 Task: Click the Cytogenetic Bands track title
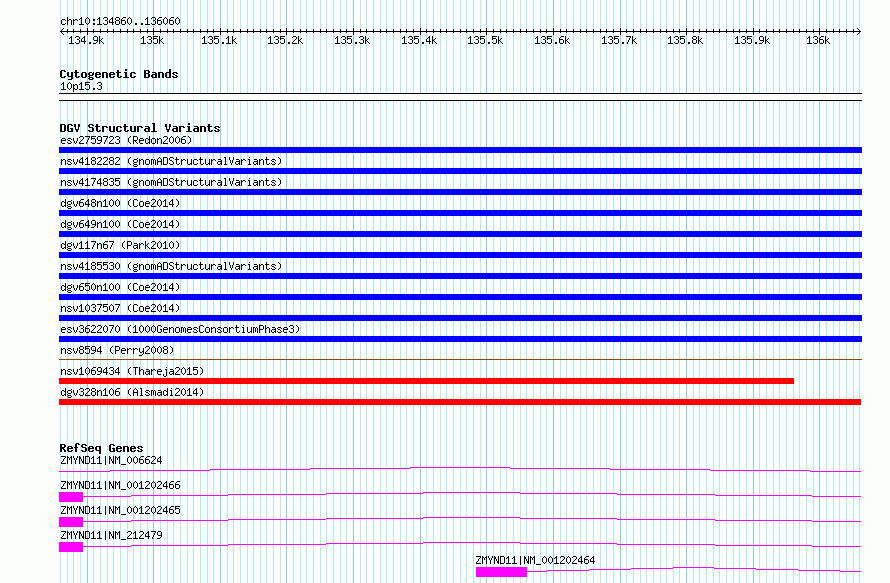(119, 74)
